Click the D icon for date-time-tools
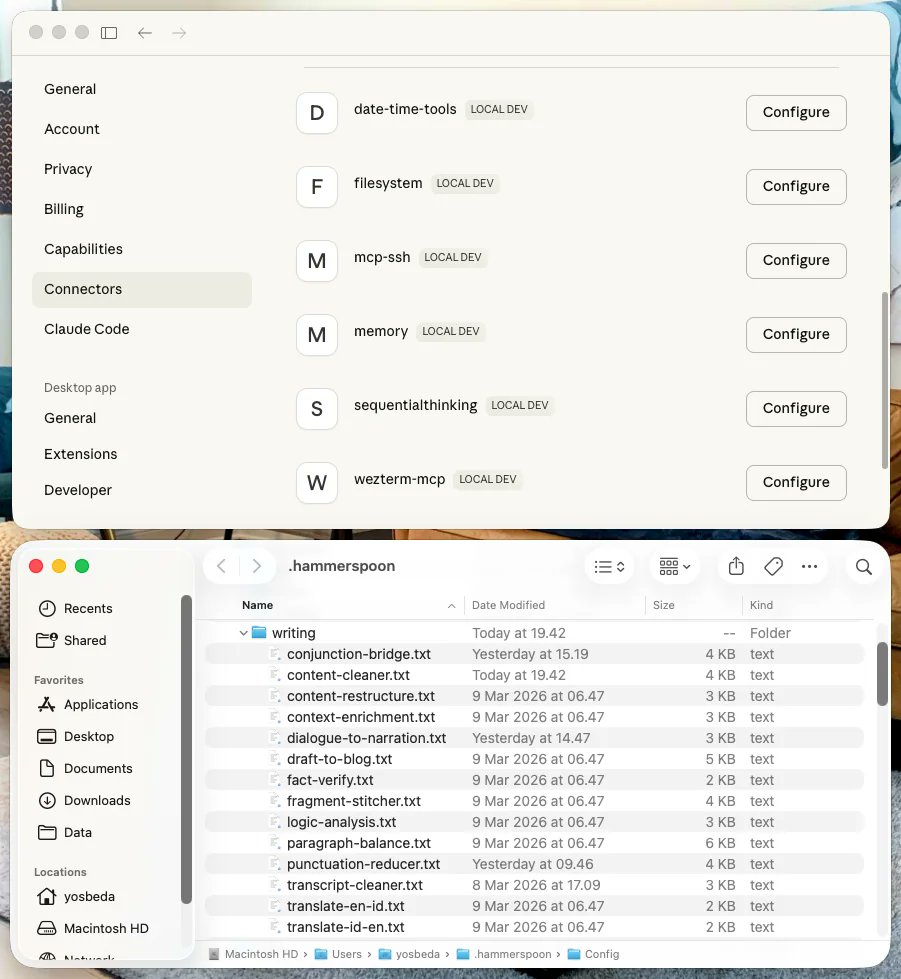The image size is (901, 979). click(317, 112)
